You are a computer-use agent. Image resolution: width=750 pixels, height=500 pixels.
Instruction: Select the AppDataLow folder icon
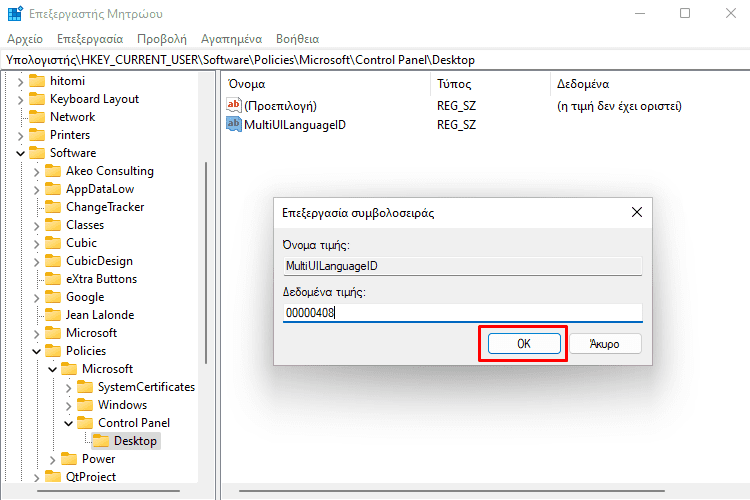(53, 189)
